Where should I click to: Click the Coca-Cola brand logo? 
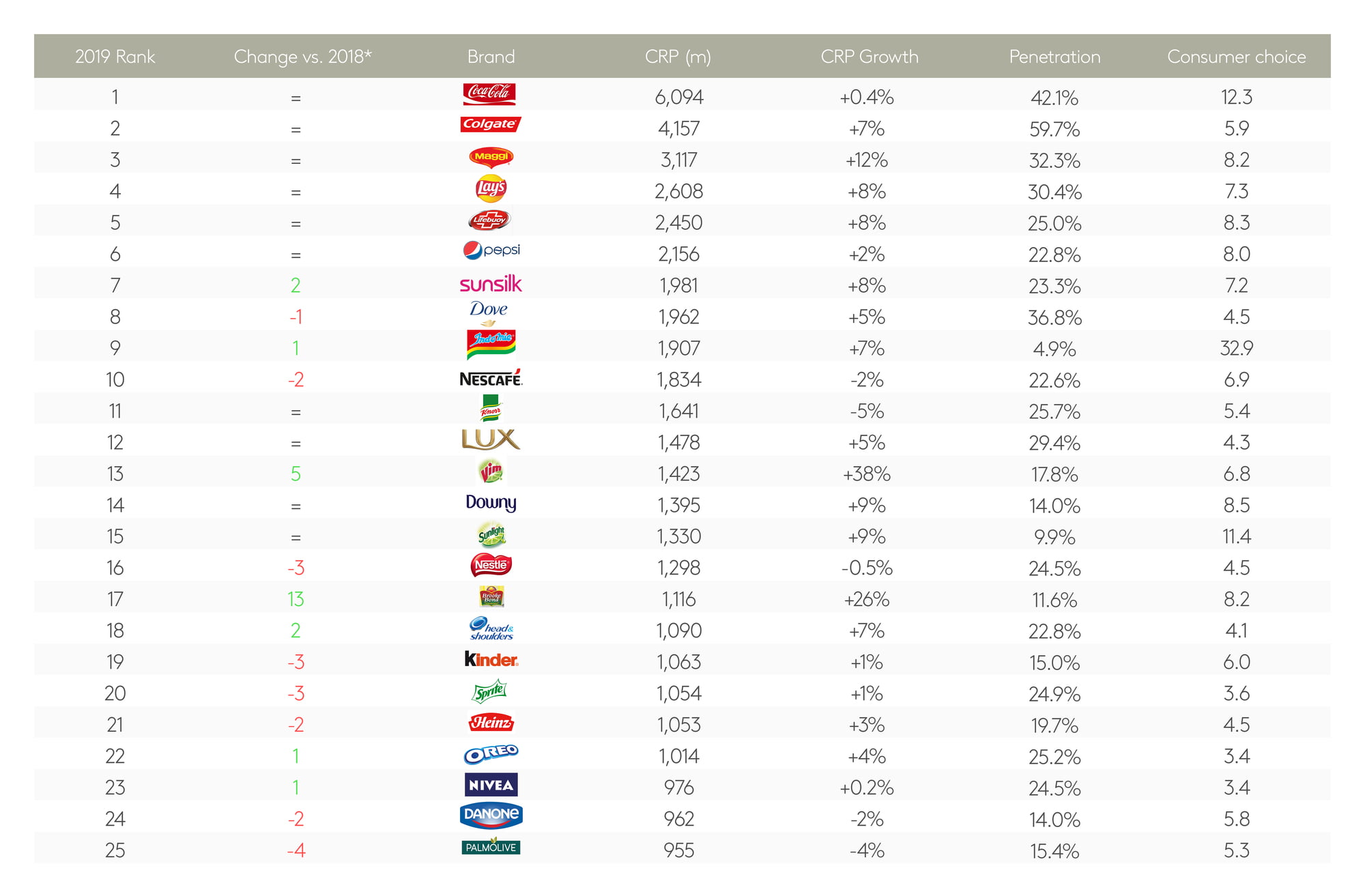489,93
